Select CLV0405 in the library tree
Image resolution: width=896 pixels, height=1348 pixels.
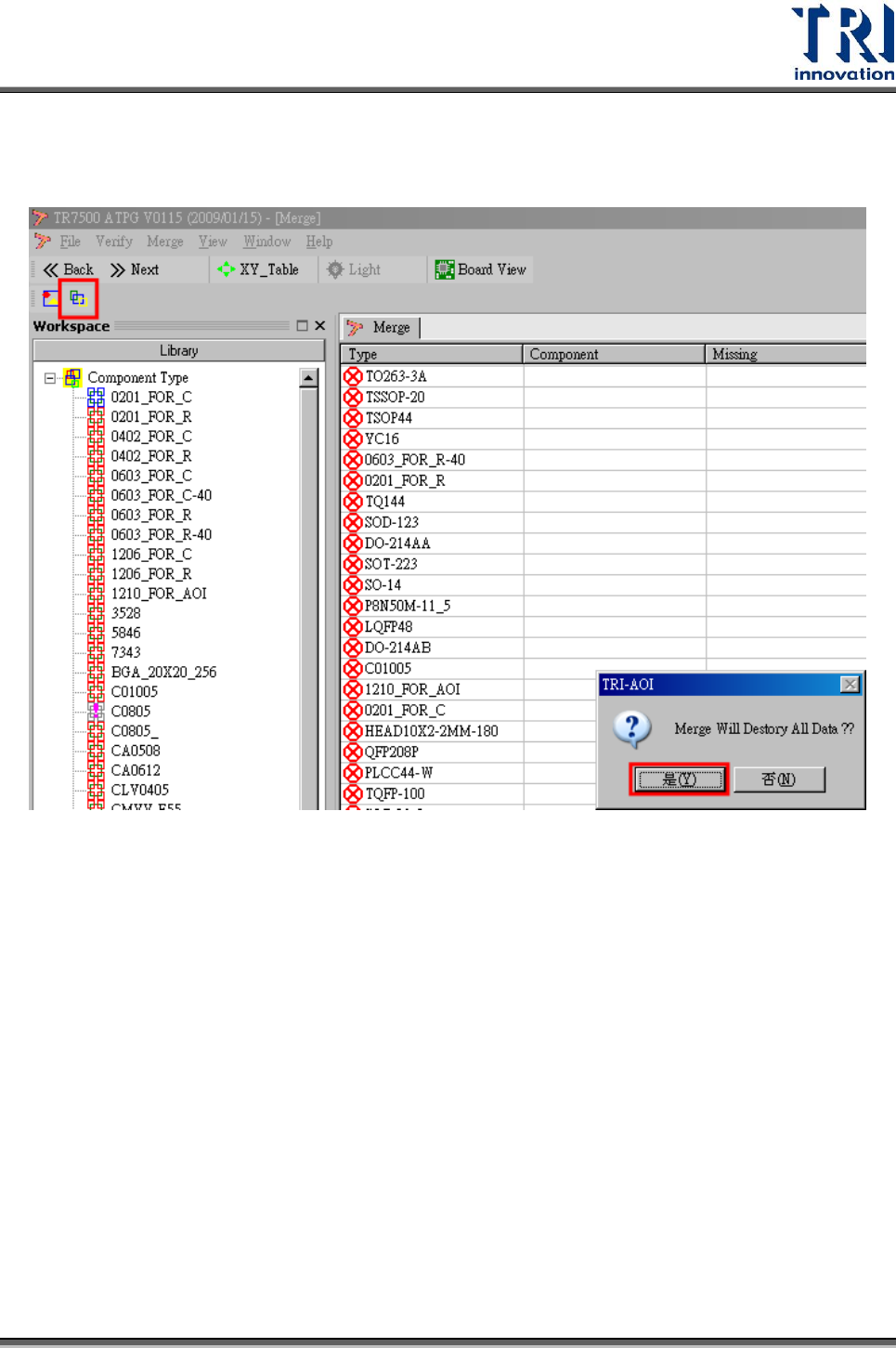pos(140,790)
